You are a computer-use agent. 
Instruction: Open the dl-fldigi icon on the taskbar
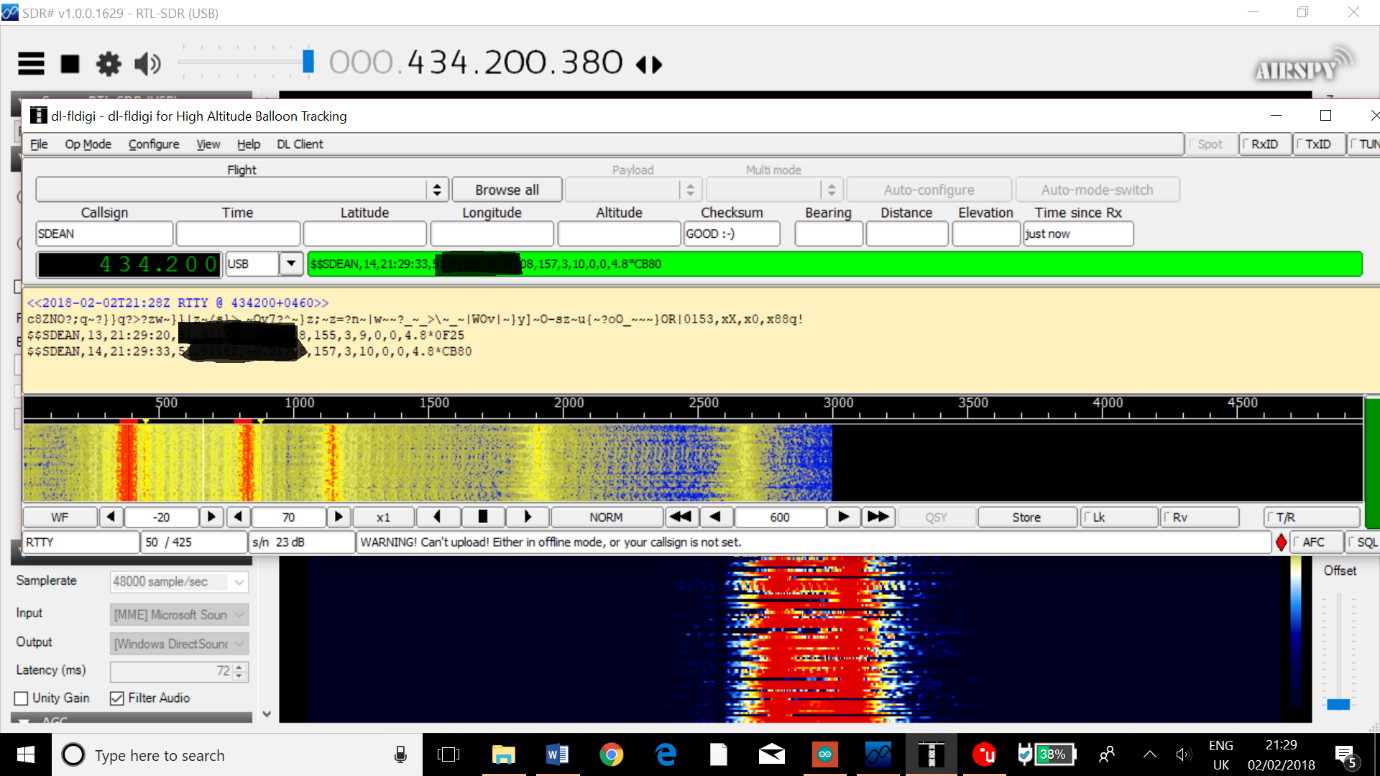(x=931, y=755)
